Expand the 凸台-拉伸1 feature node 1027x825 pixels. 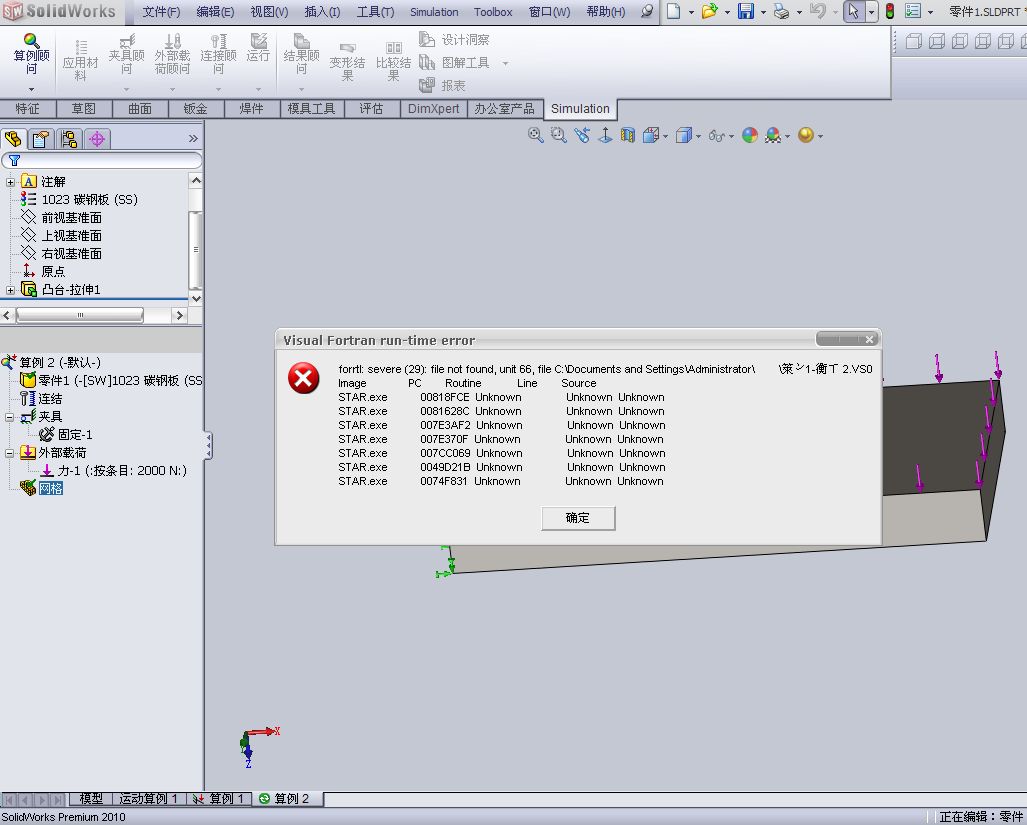click(x=10, y=290)
